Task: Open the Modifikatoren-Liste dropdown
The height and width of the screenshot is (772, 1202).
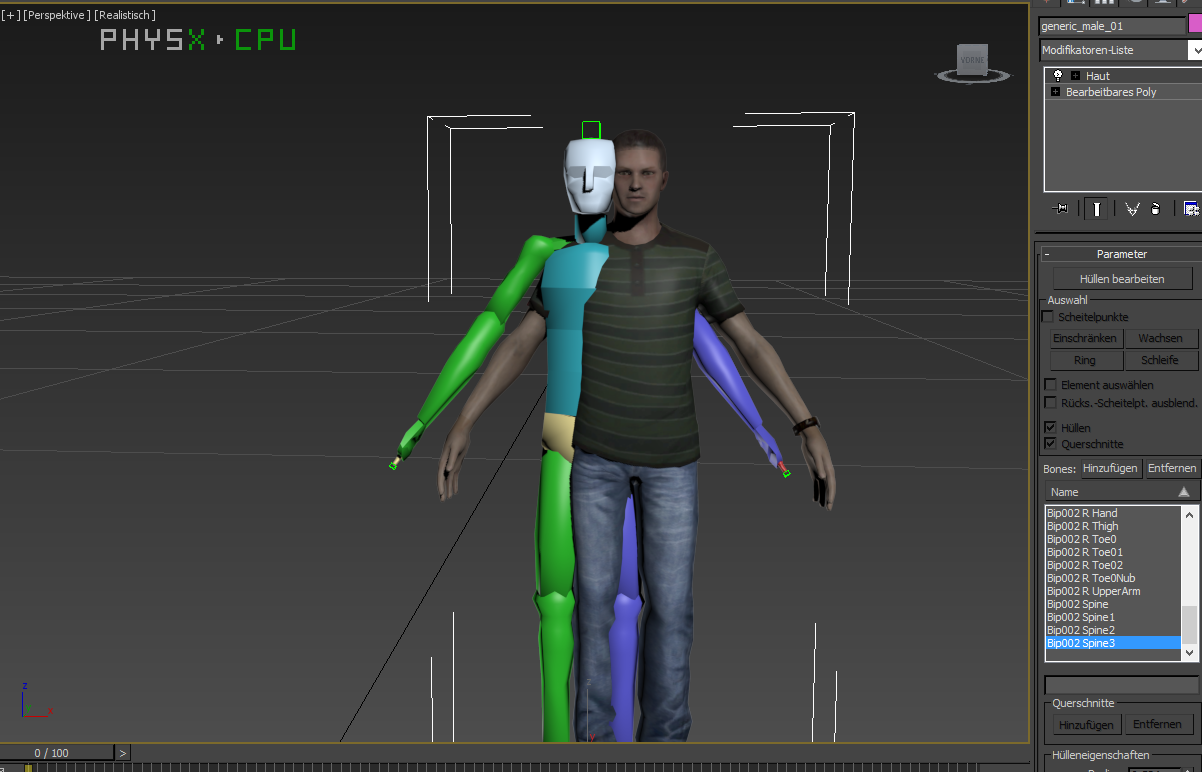Action: click(1193, 50)
